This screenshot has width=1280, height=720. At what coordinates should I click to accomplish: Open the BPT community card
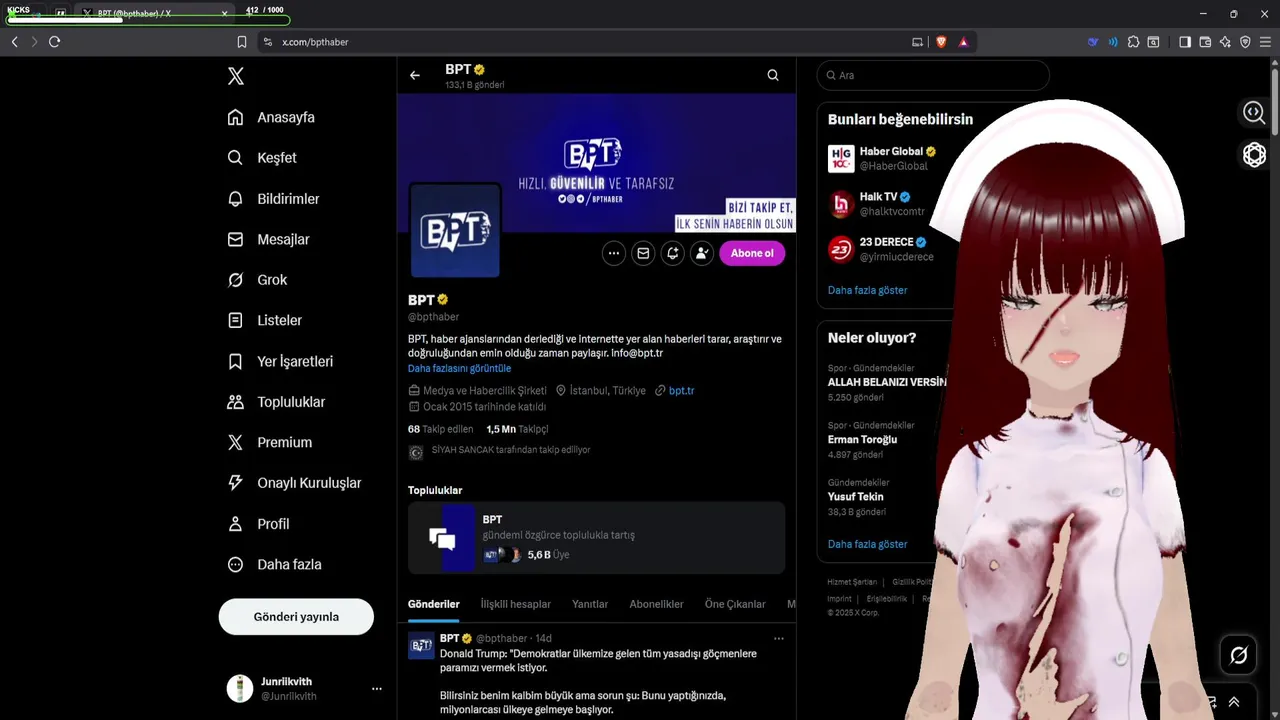(x=596, y=538)
